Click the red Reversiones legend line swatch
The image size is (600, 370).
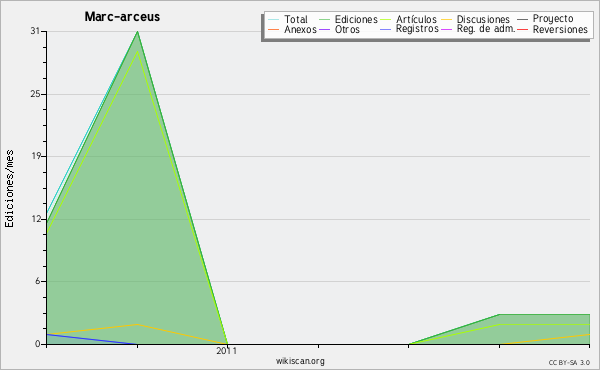[x=522, y=29]
